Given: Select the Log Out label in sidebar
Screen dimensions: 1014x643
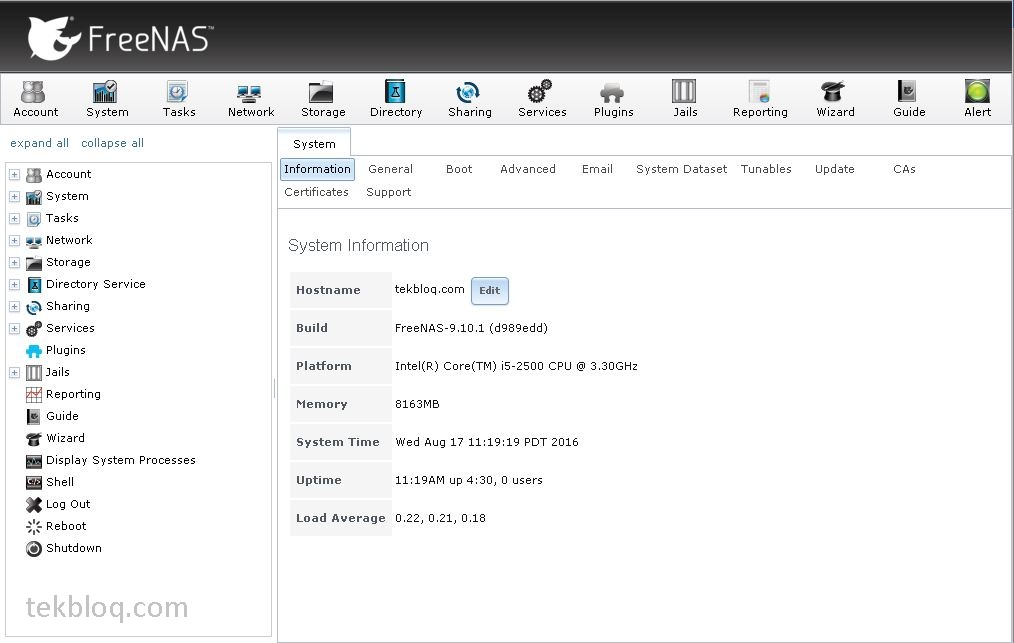Looking at the screenshot, I should pos(68,504).
